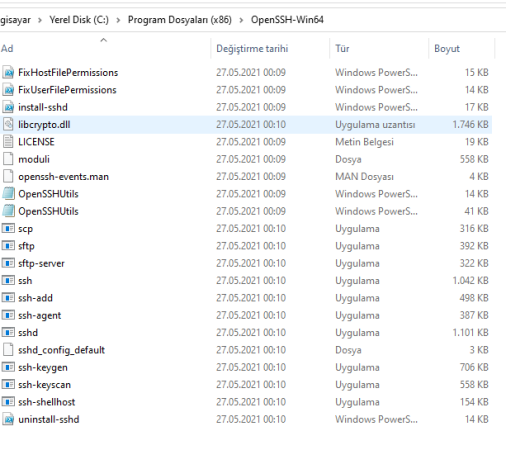
Task: Navigate to Yerel Disk (C:) in breadcrumb
Action: [x=79, y=20]
